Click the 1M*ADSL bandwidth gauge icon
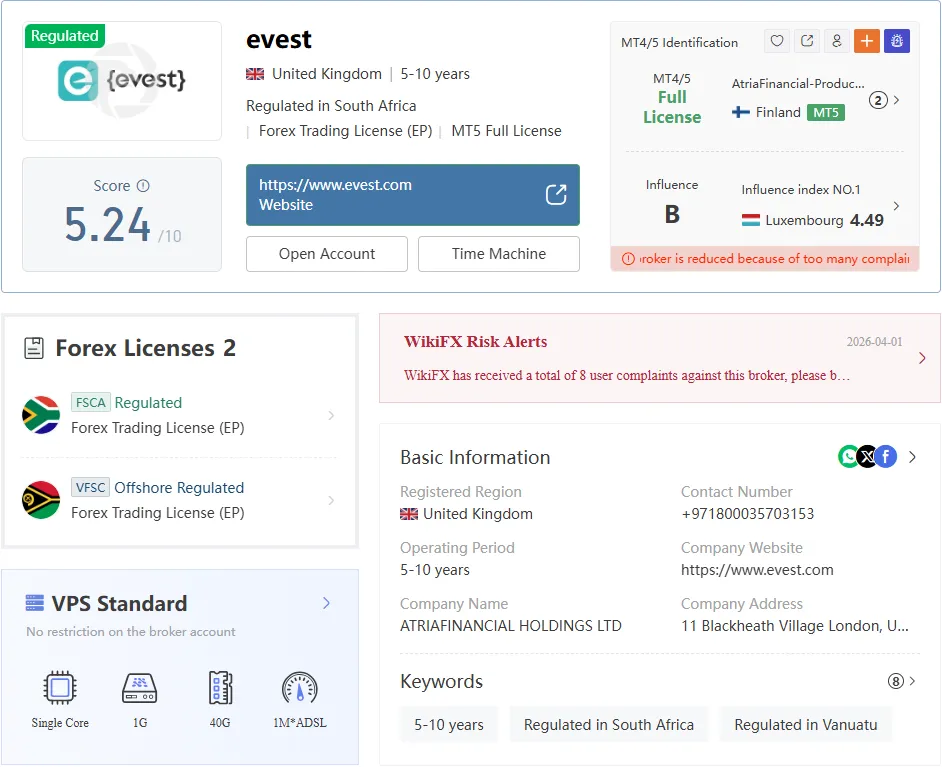Screen dimensions: 942x767 click(300, 687)
